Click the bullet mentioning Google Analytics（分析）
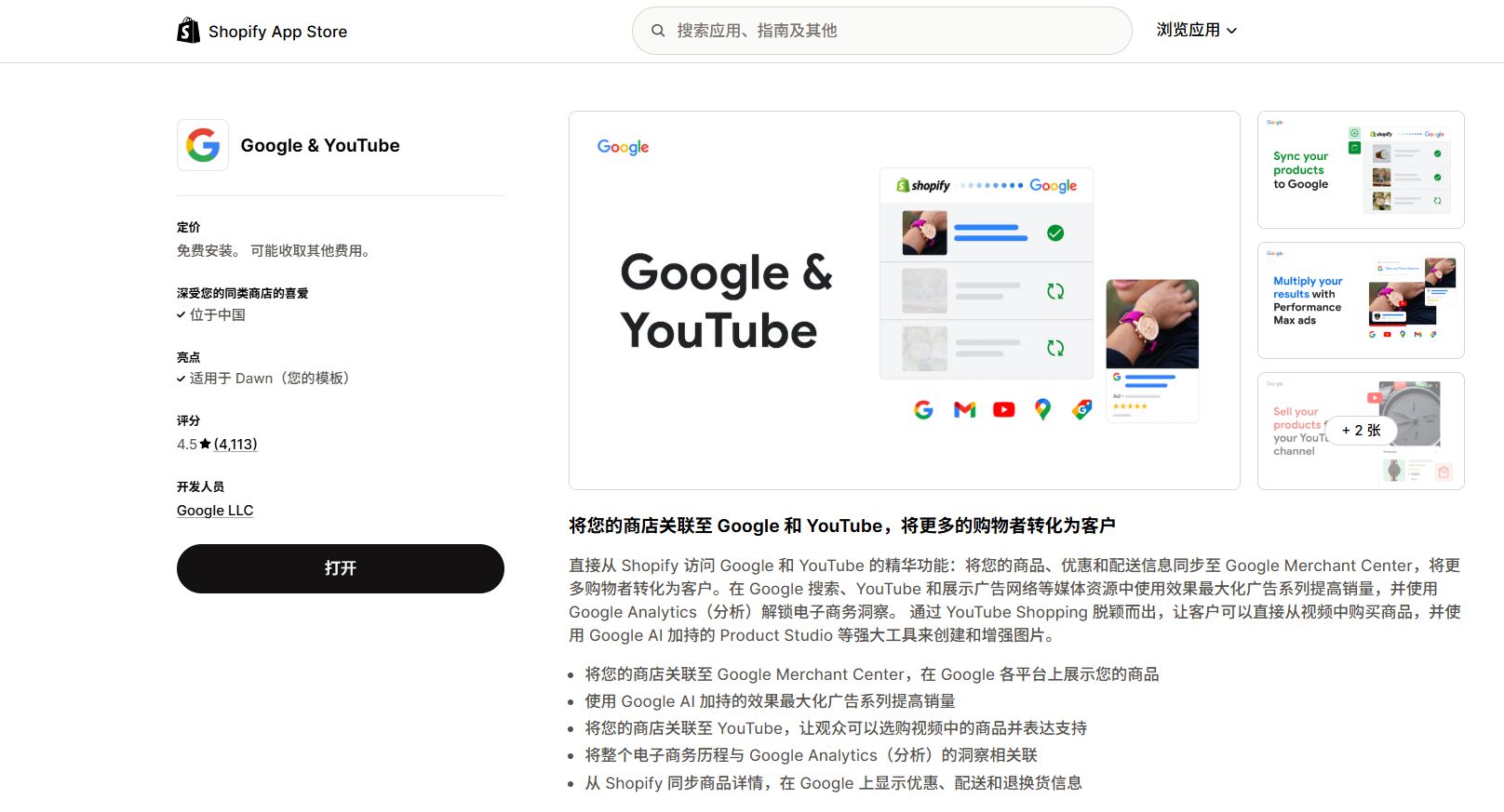Screen dimensions: 1504x812 [811, 755]
